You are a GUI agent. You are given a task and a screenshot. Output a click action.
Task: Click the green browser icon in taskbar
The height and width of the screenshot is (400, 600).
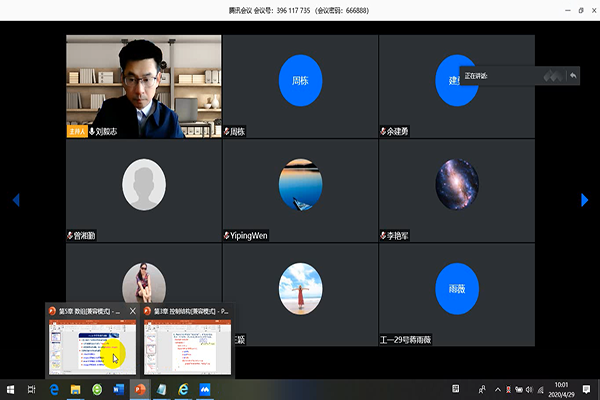click(97, 389)
